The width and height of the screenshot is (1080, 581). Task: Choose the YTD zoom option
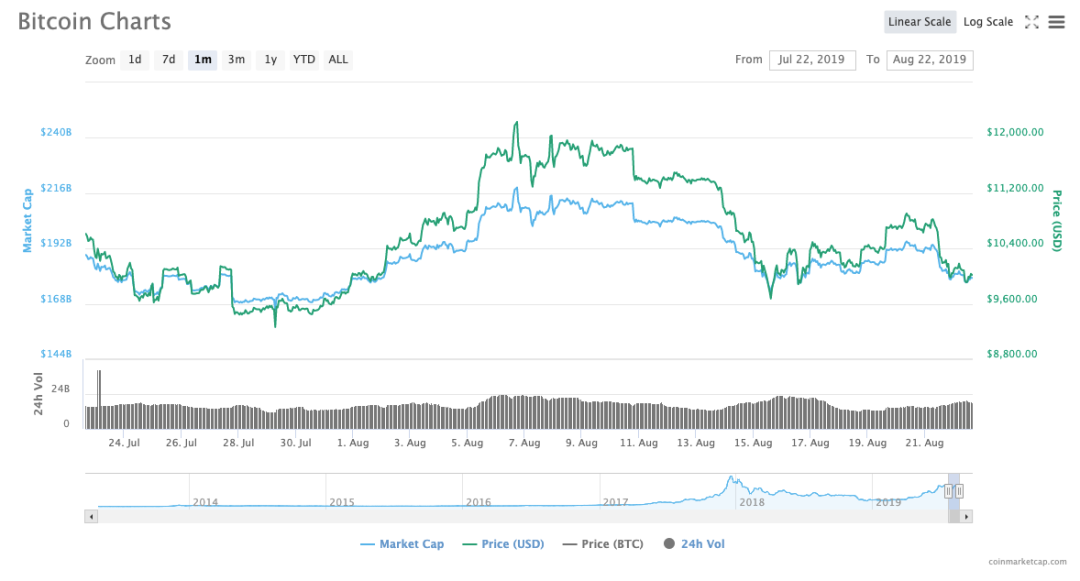pyautogui.click(x=304, y=60)
